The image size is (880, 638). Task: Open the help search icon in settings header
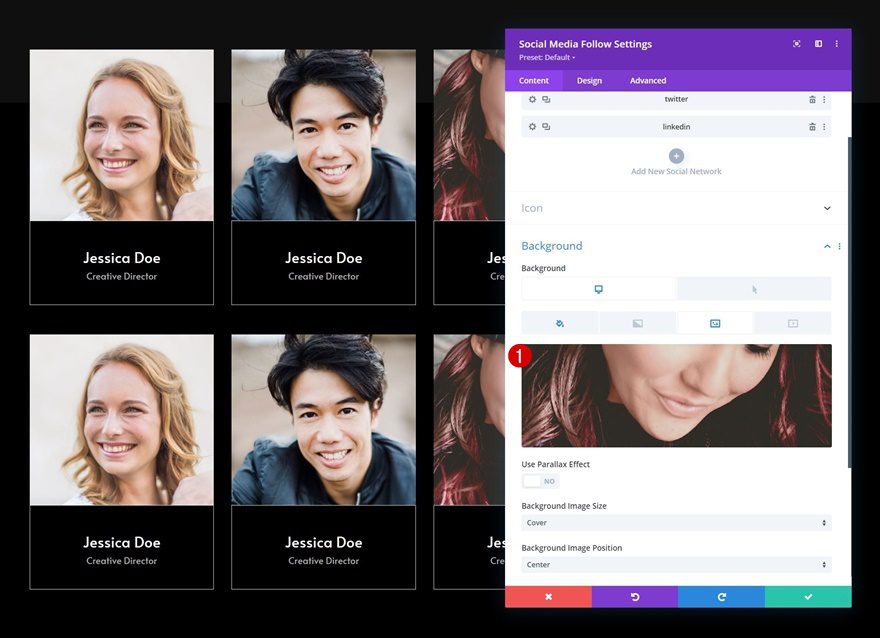796,43
